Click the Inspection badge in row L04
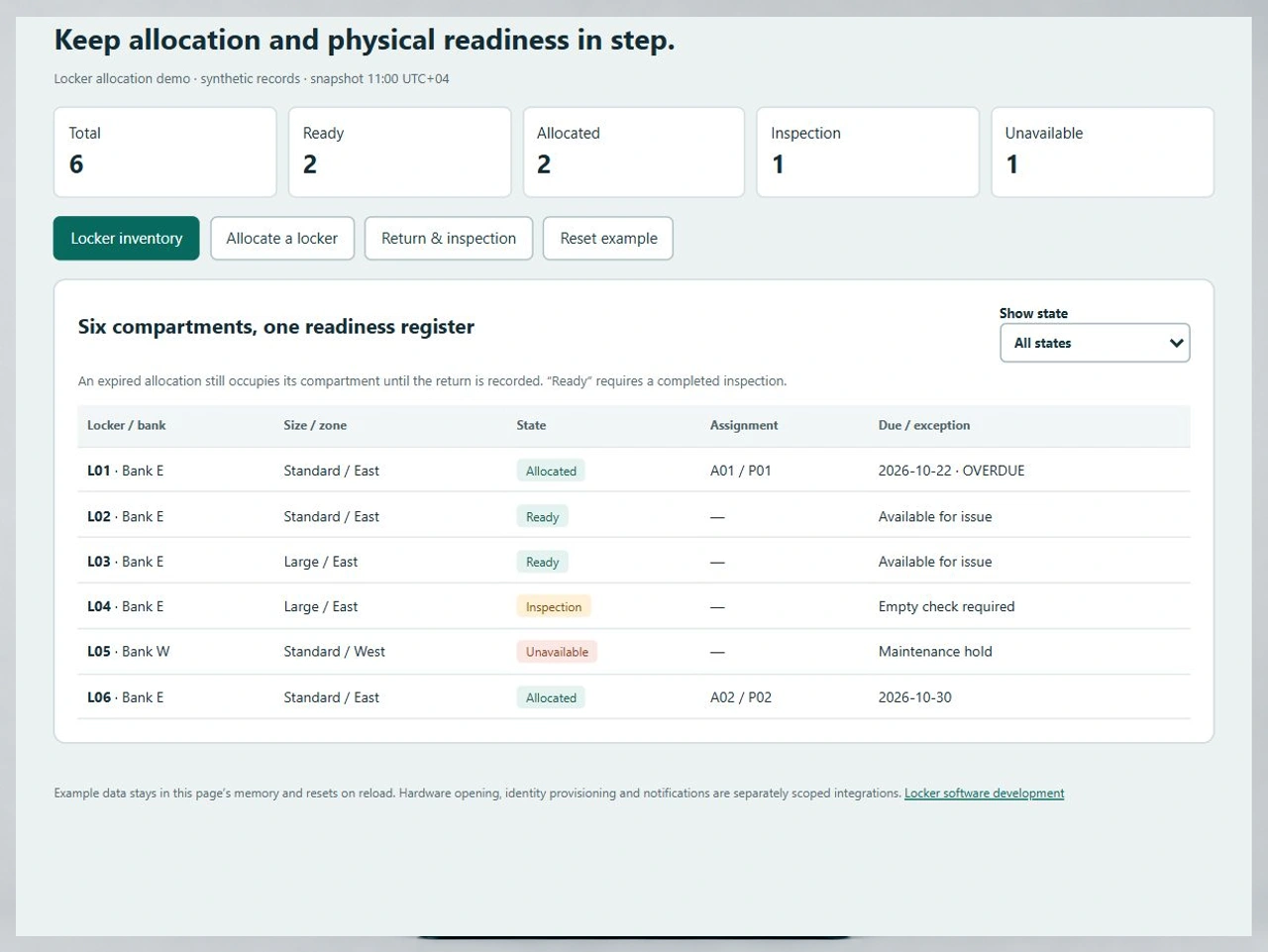 tap(554, 606)
